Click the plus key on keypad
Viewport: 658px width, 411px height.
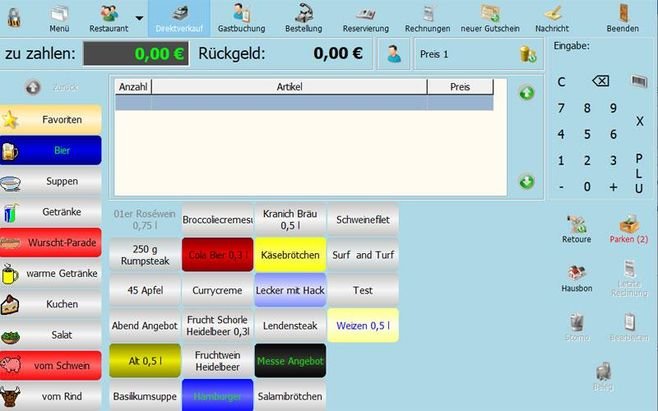(x=613, y=187)
